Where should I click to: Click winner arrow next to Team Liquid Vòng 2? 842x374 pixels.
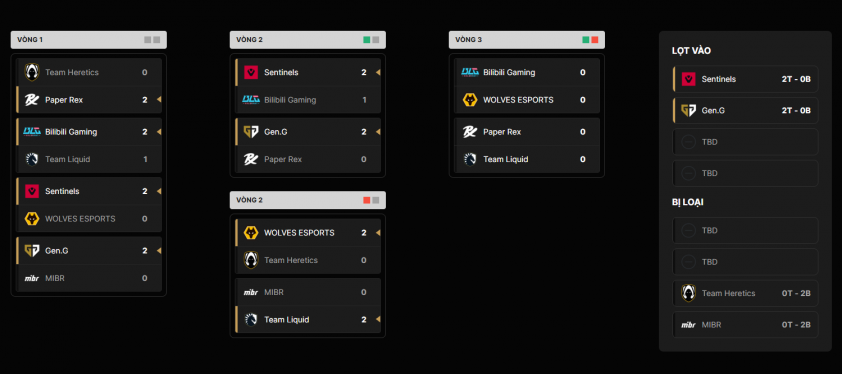(x=378, y=319)
